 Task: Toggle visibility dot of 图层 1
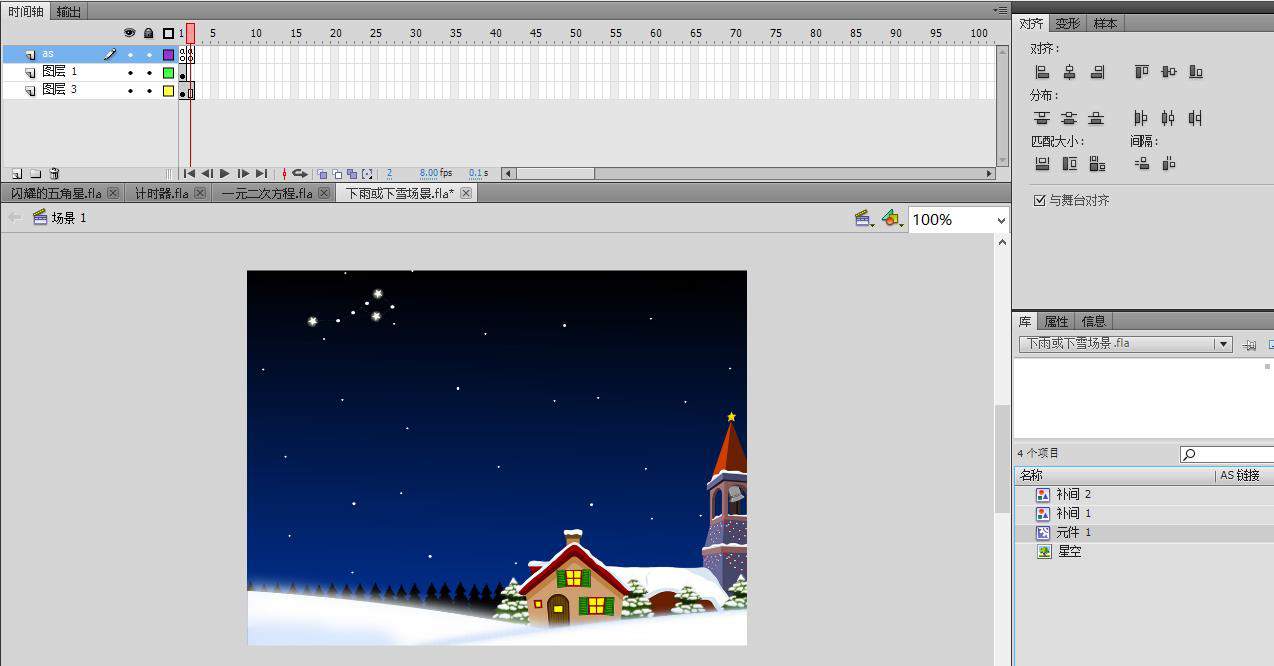[130, 73]
